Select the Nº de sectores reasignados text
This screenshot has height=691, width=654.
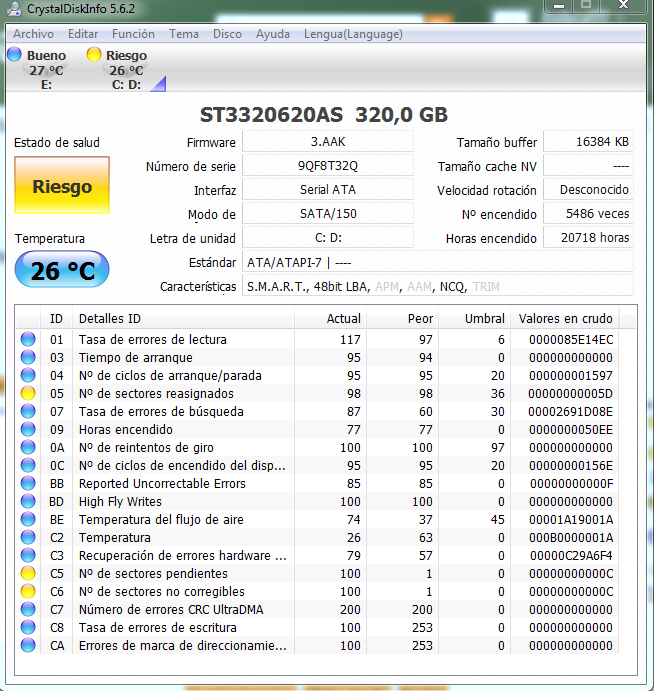point(156,394)
